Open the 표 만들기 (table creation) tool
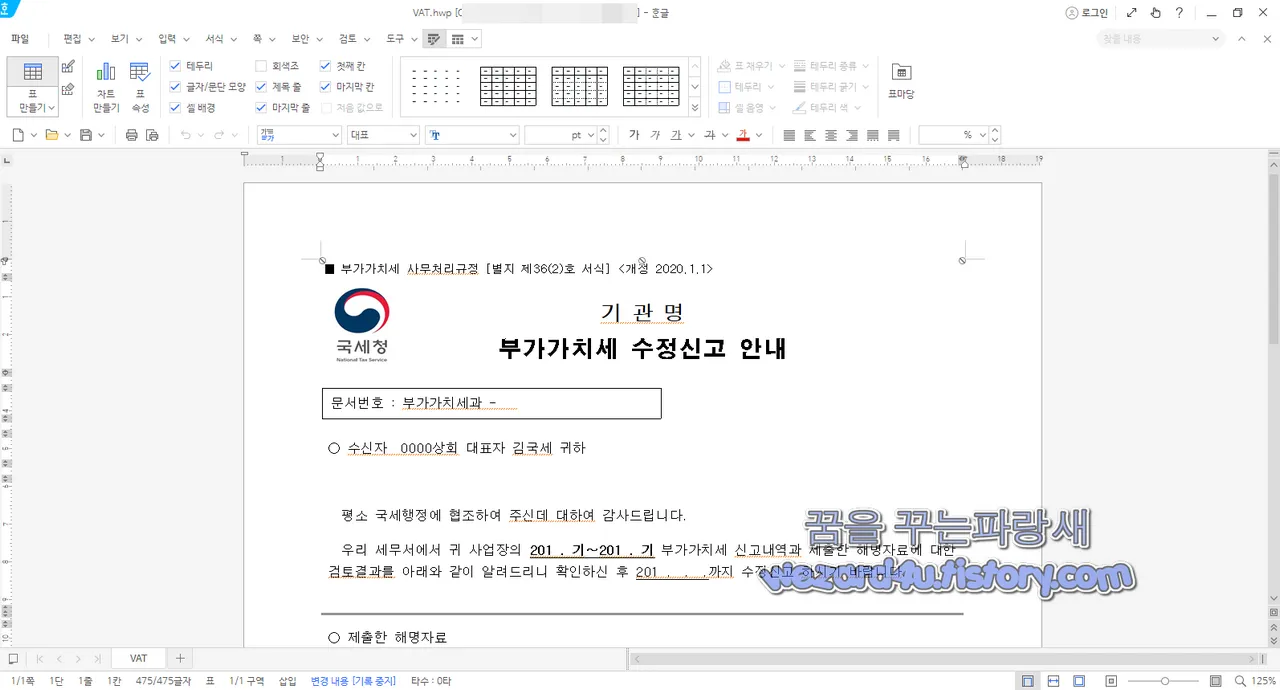This screenshot has height=690, width=1280. [32, 80]
